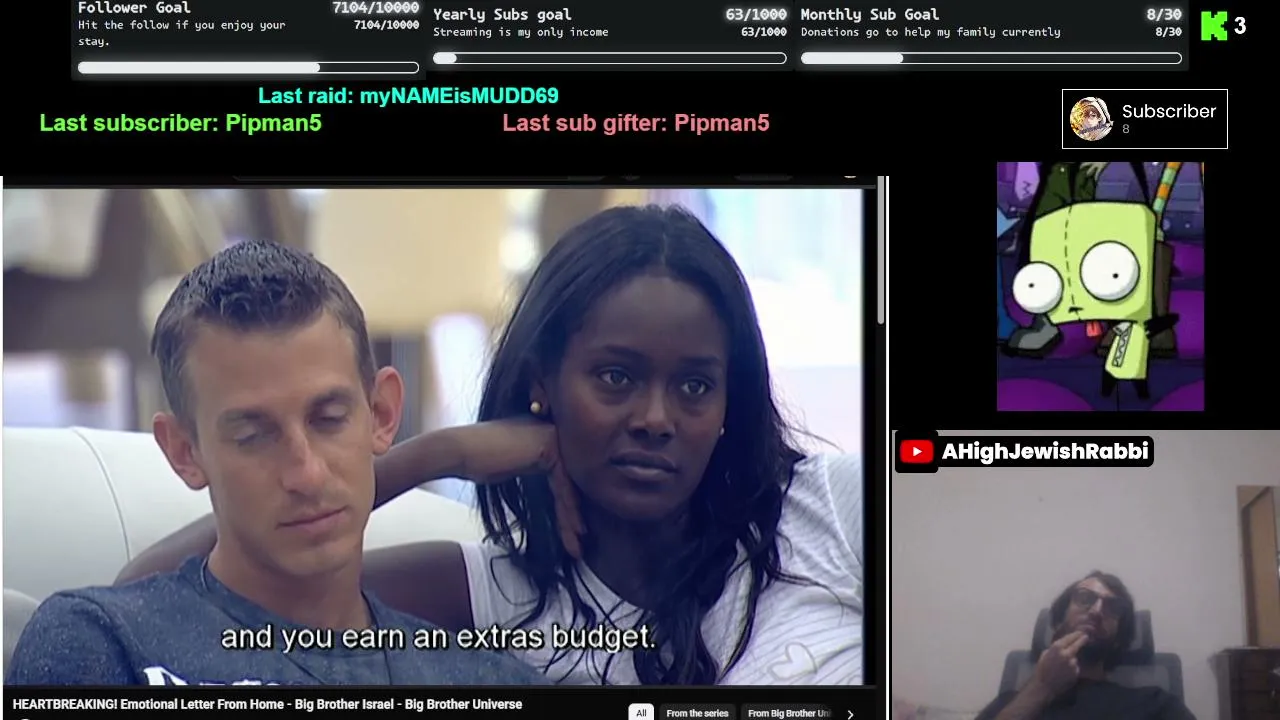Screen dimensions: 1280x720
Task: Click the "Last raid: myNAMEisMUDD69" text
Action: click(408, 96)
